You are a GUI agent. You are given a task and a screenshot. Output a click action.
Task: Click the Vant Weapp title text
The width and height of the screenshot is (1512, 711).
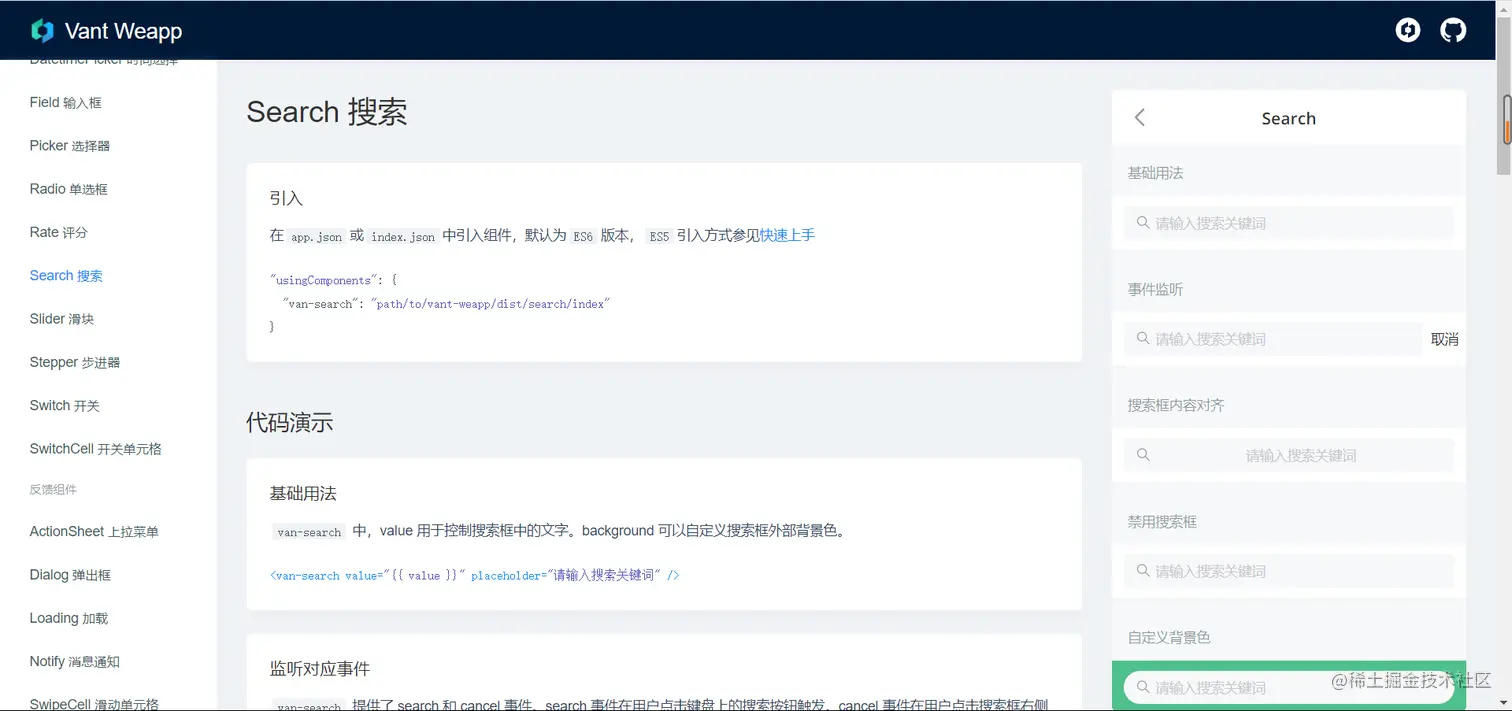click(123, 31)
